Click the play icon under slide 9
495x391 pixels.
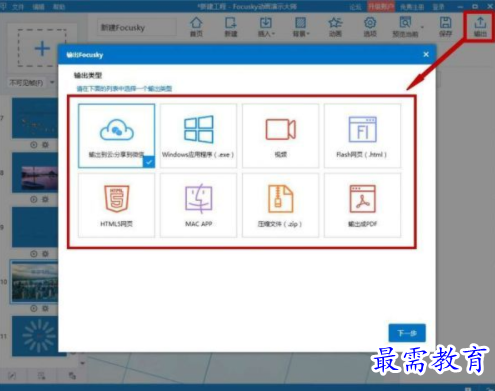click(x=34, y=254)
